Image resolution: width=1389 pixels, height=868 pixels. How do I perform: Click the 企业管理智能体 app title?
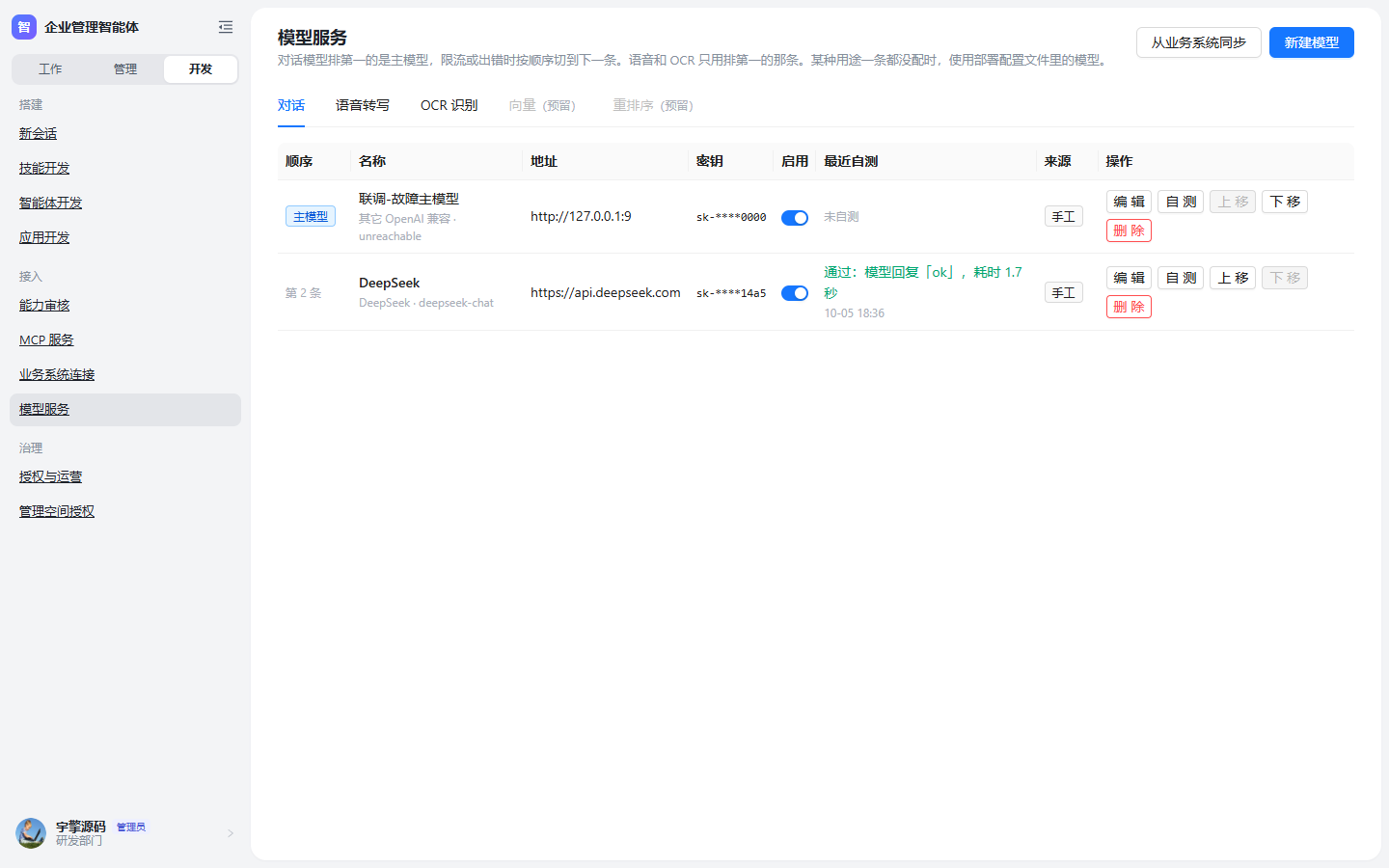92,27
